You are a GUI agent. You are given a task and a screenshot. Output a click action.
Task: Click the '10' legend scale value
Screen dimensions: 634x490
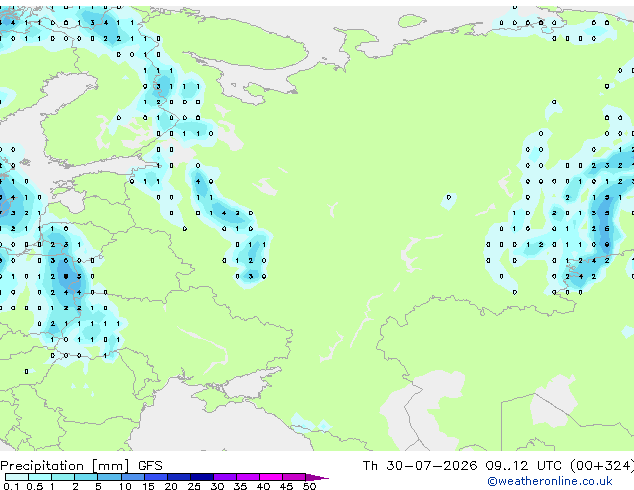click(125, 486)
